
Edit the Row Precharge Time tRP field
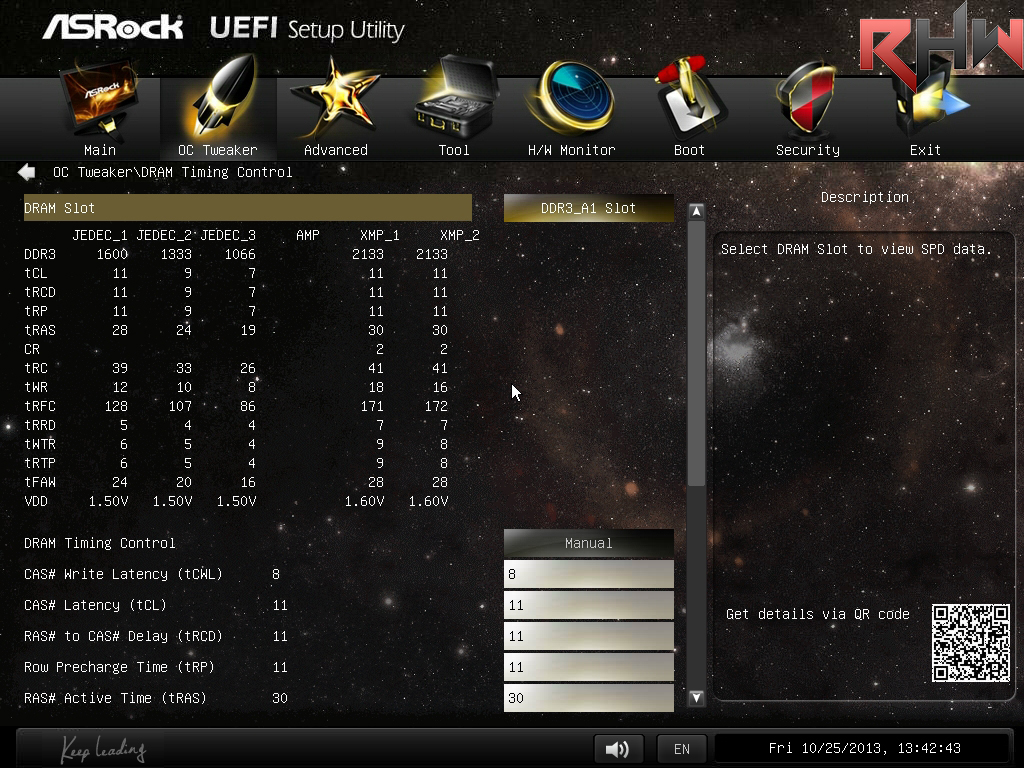588,667
